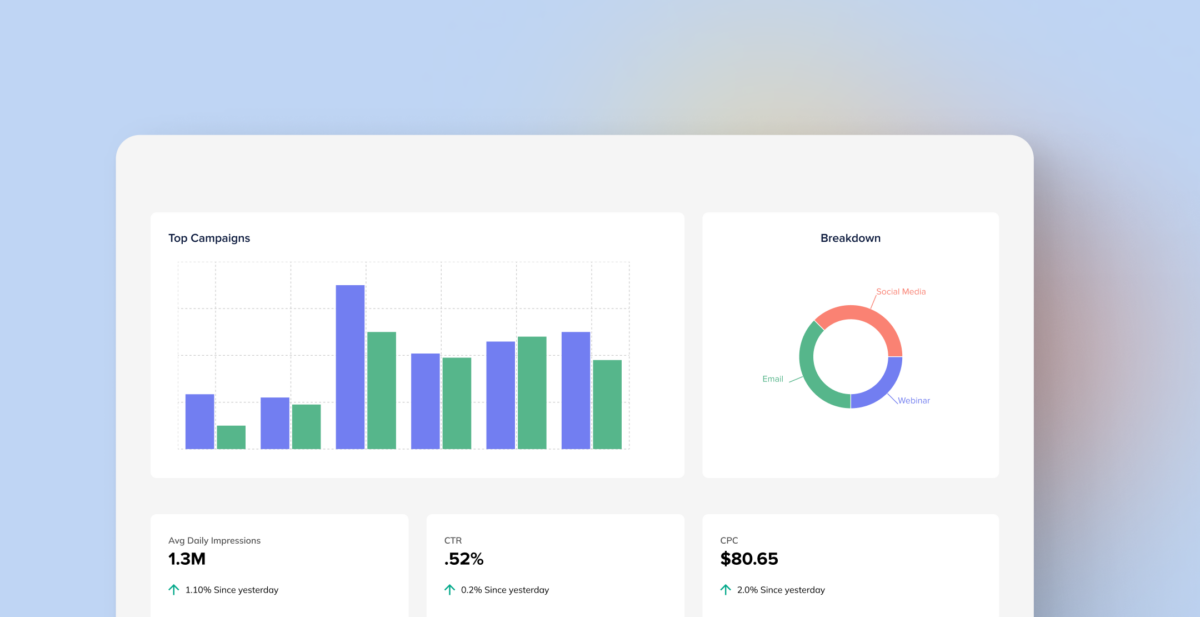Click the shortest green bar in Top Campaigns
Viewport: 1200px width, 617px height.
(231, 437)
